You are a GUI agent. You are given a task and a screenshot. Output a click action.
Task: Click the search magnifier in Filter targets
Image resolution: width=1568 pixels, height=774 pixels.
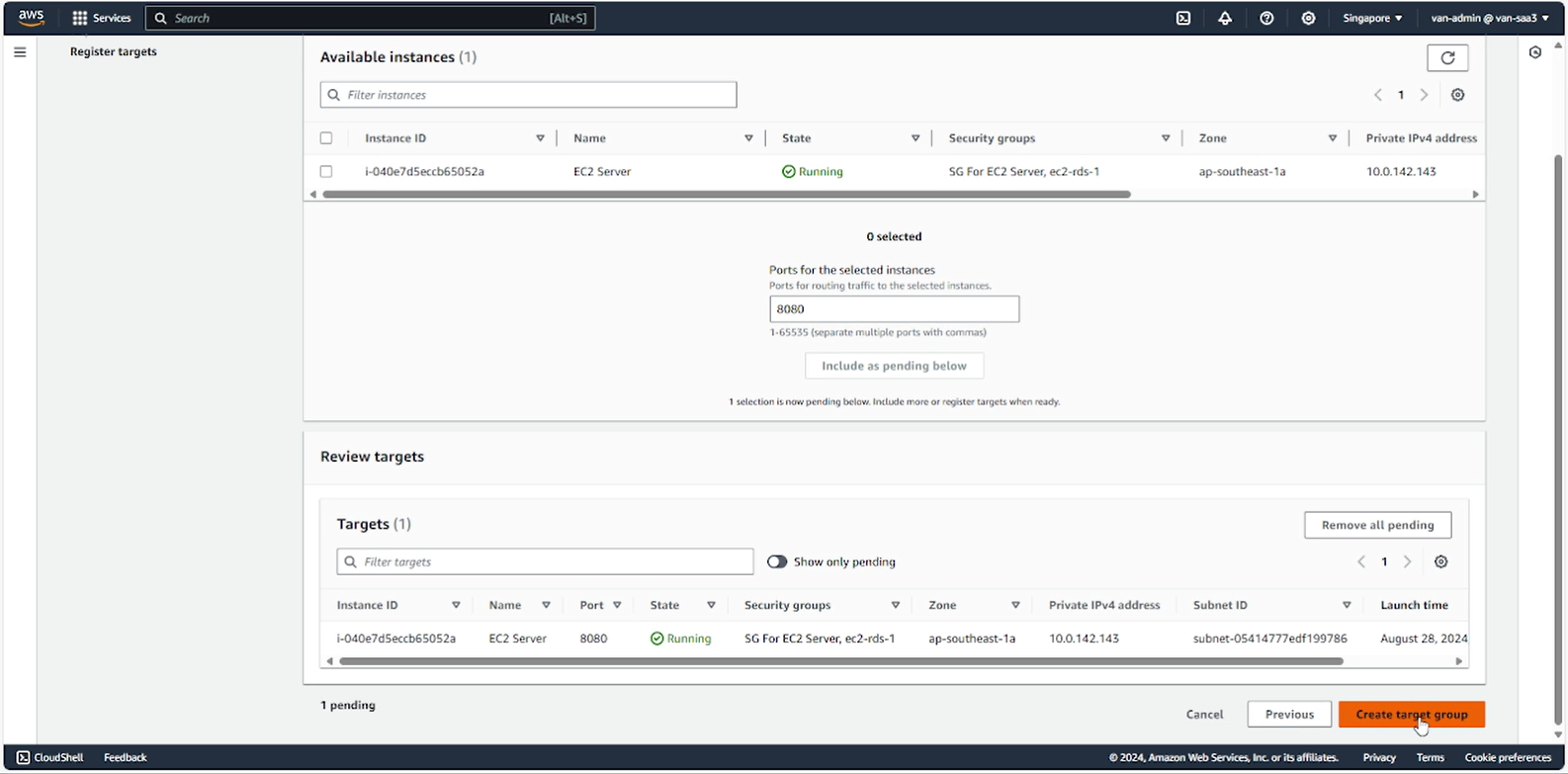(x=350, y=561)
